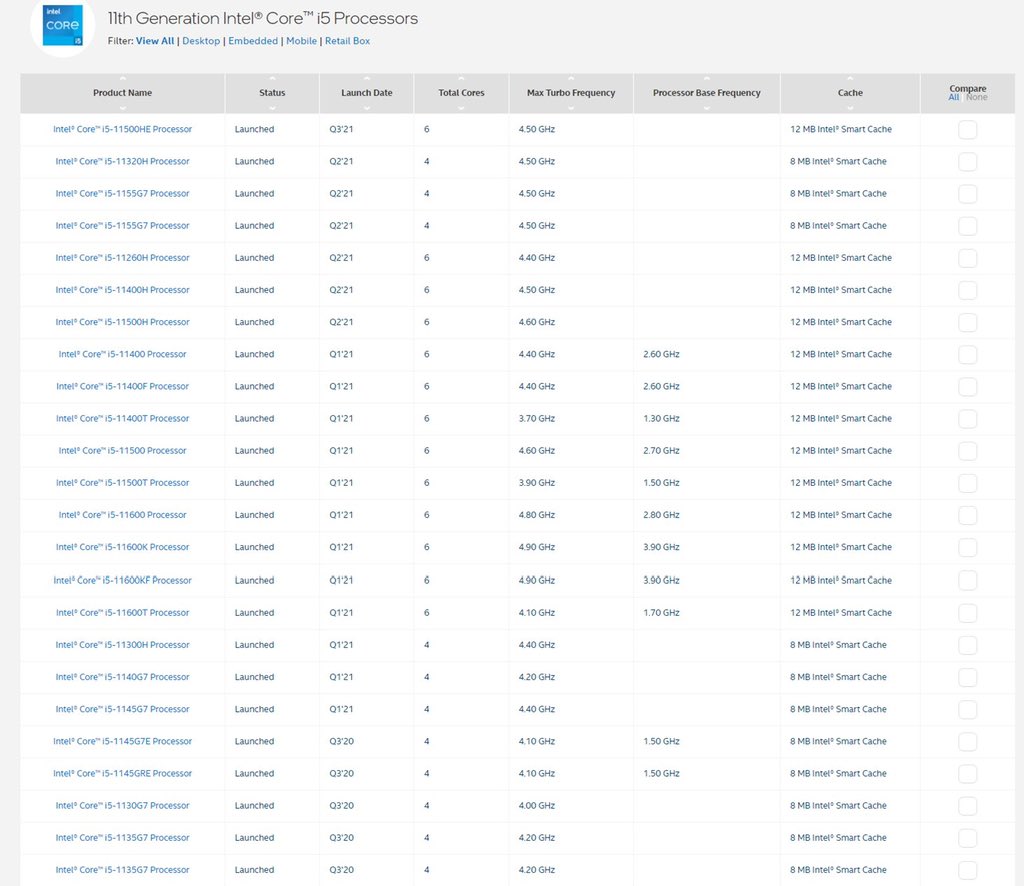Check compare box for i5-11500 Processor

tap(967, 451)
